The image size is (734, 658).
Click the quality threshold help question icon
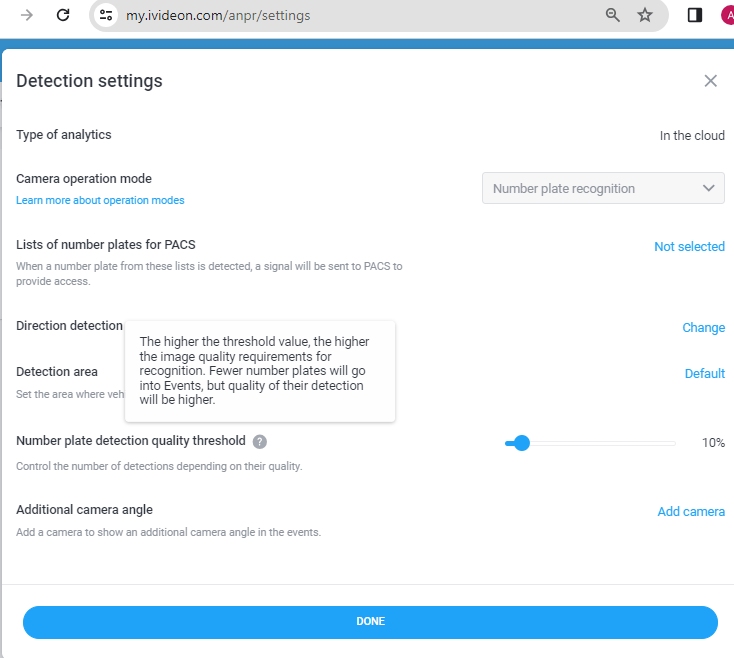point(260,441)
